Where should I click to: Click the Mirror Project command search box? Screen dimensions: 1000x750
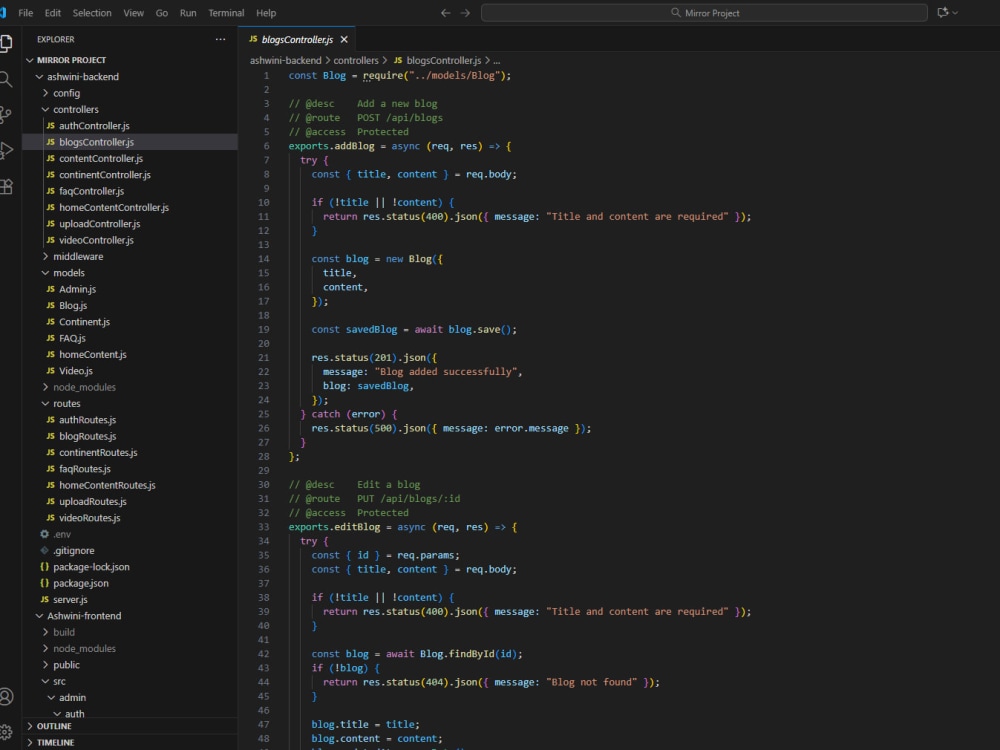[x=704, y=13]
